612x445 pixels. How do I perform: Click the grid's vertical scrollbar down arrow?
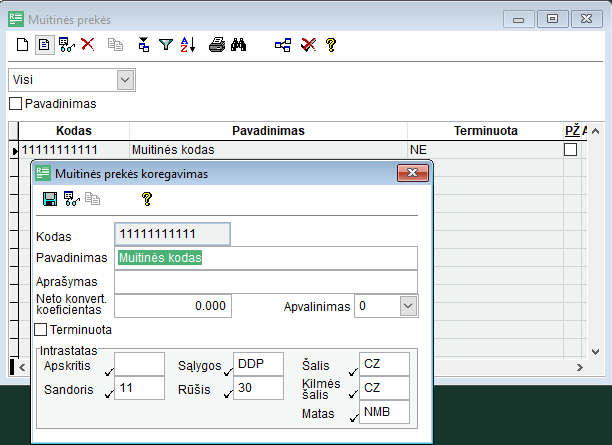coord(595,351)
